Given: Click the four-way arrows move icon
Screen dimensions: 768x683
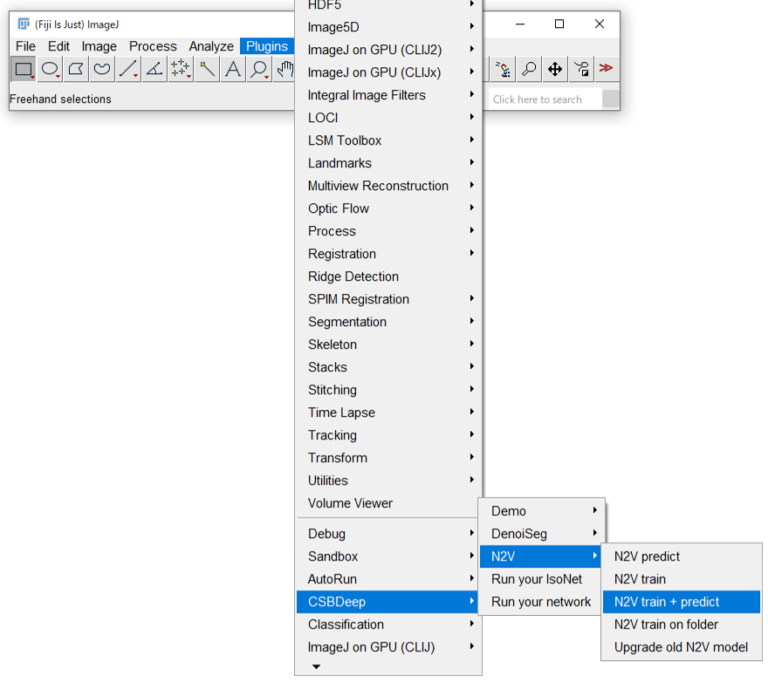Looking at the screenshot, I should pos(555,69).
